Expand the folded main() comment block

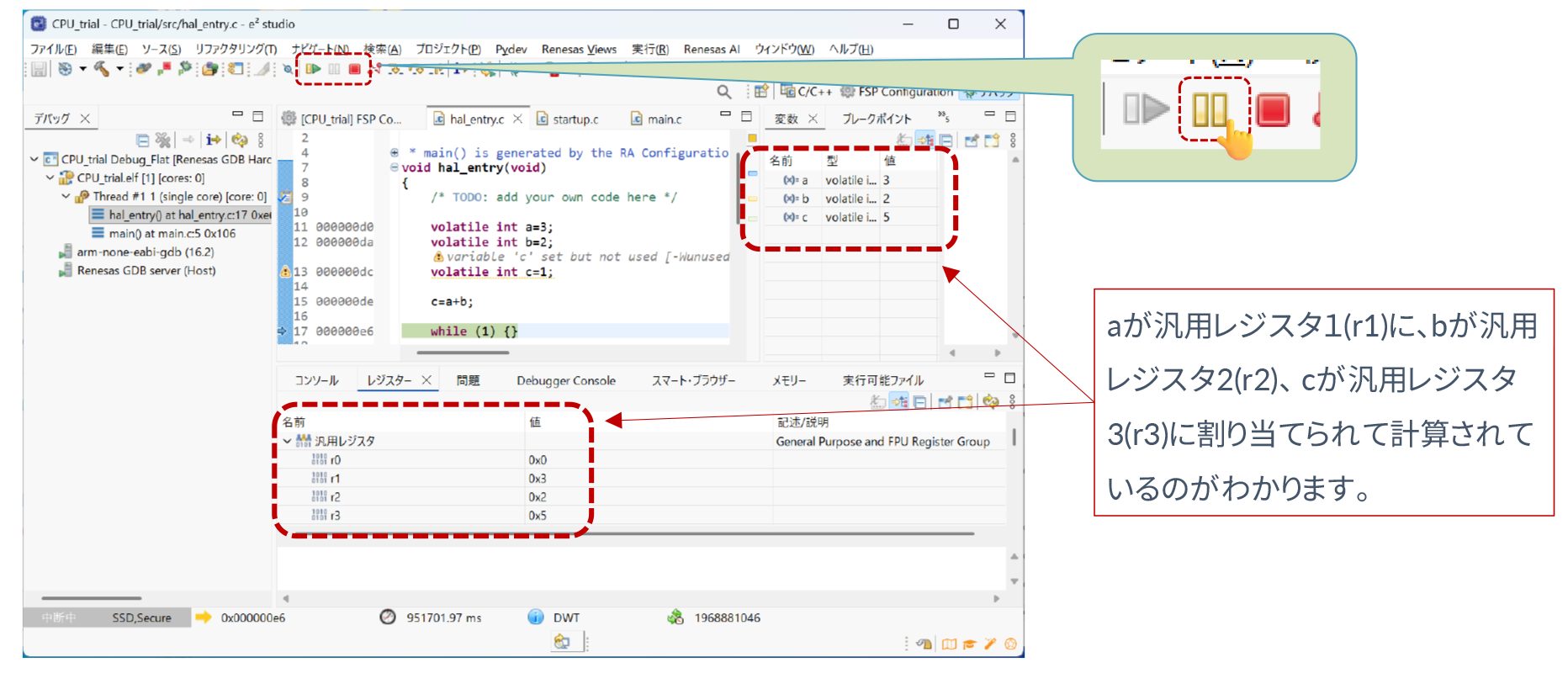pos(395,153)
